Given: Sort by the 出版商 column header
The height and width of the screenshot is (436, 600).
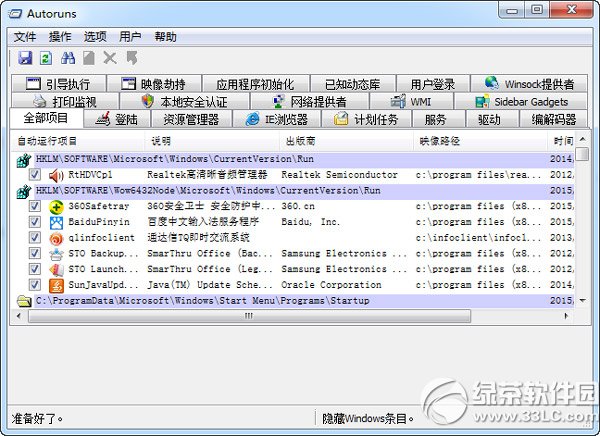Looking at the screenshot, I should pos(346,141).
